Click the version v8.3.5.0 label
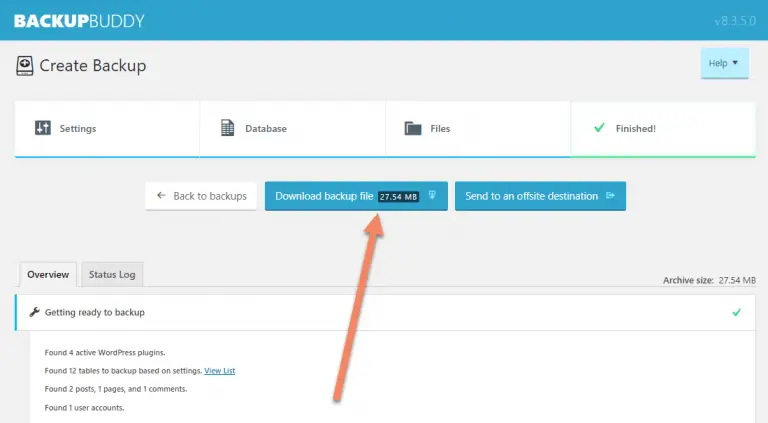 pos(735,21)
